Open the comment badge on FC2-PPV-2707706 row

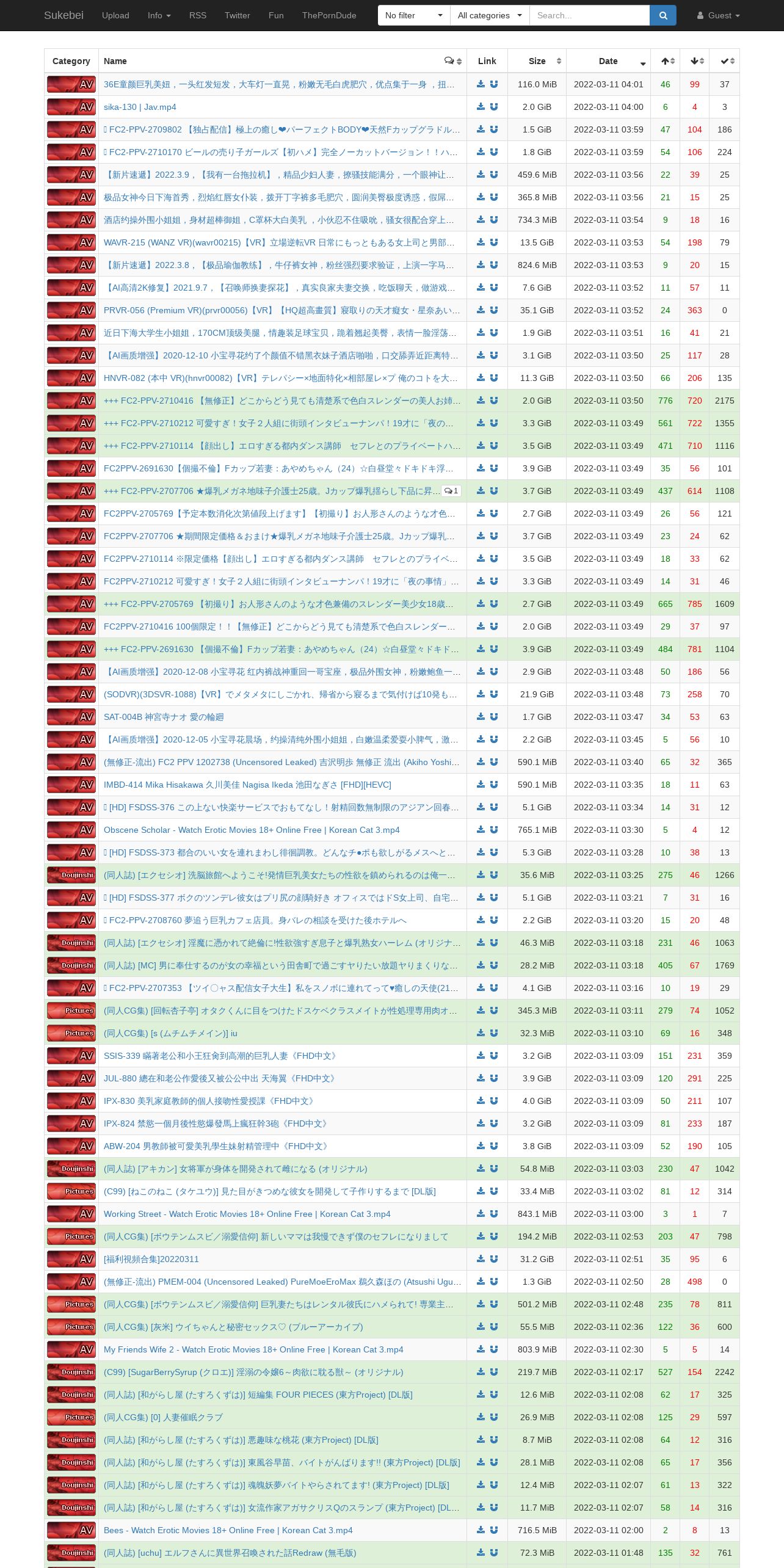[451, 491]
